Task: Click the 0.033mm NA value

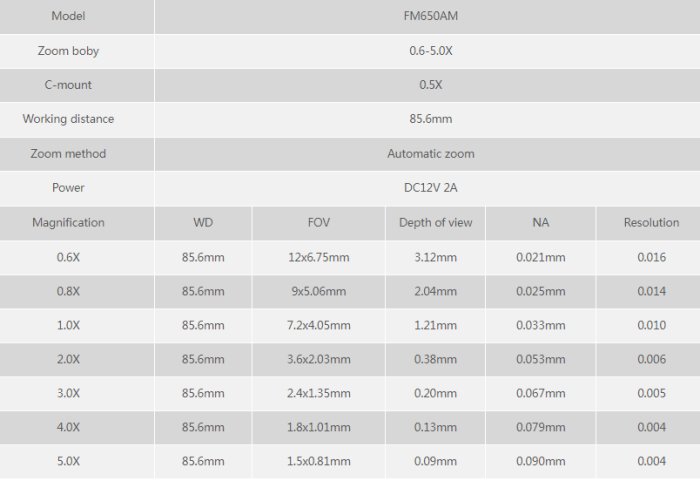Action: pos(540,325)
